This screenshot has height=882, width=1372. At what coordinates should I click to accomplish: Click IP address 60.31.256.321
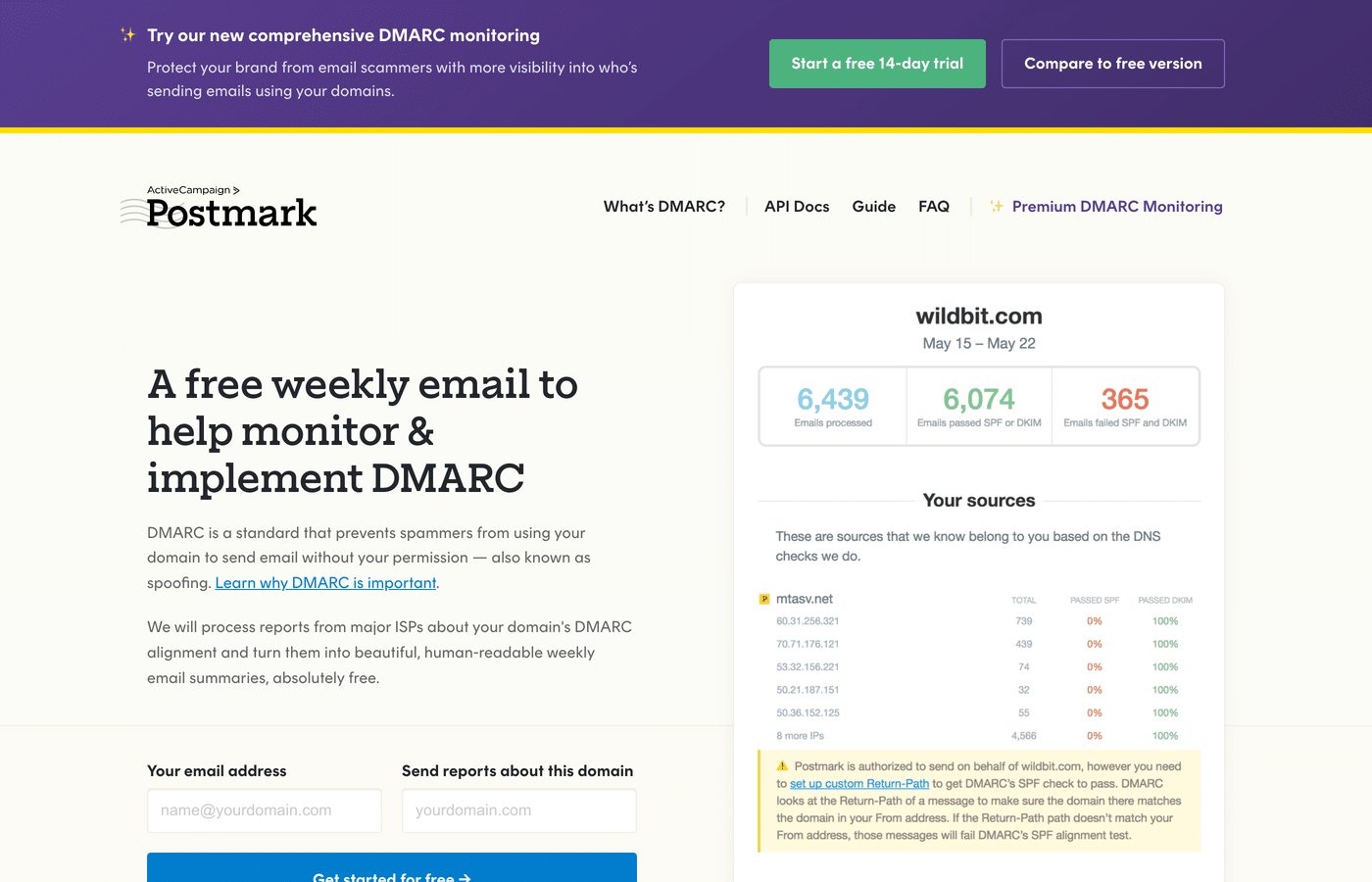point(808,621)
